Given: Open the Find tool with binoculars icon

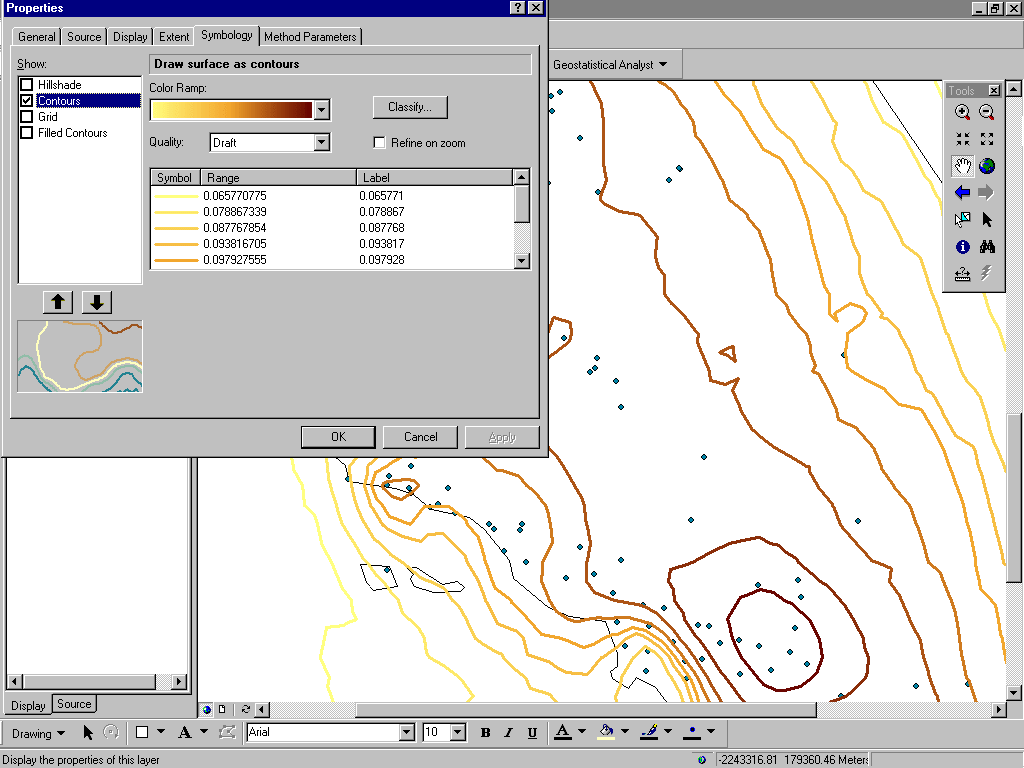Looking at the screenshot, I should coord(987,247).
